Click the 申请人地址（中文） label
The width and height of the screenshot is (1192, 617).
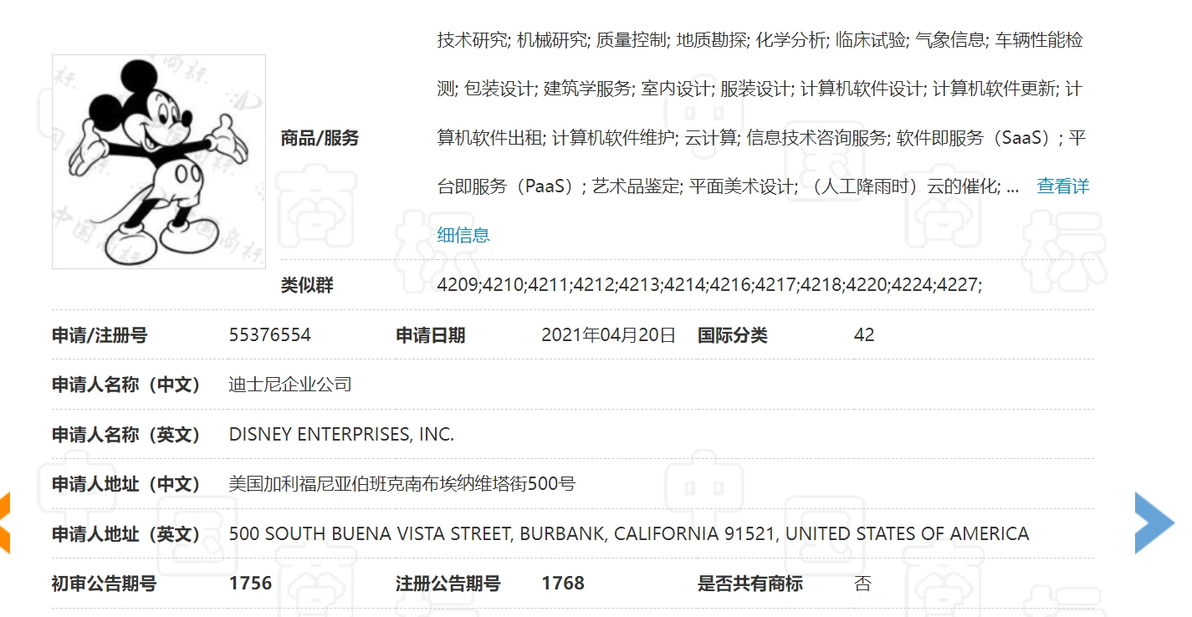[x=126, y=484]
